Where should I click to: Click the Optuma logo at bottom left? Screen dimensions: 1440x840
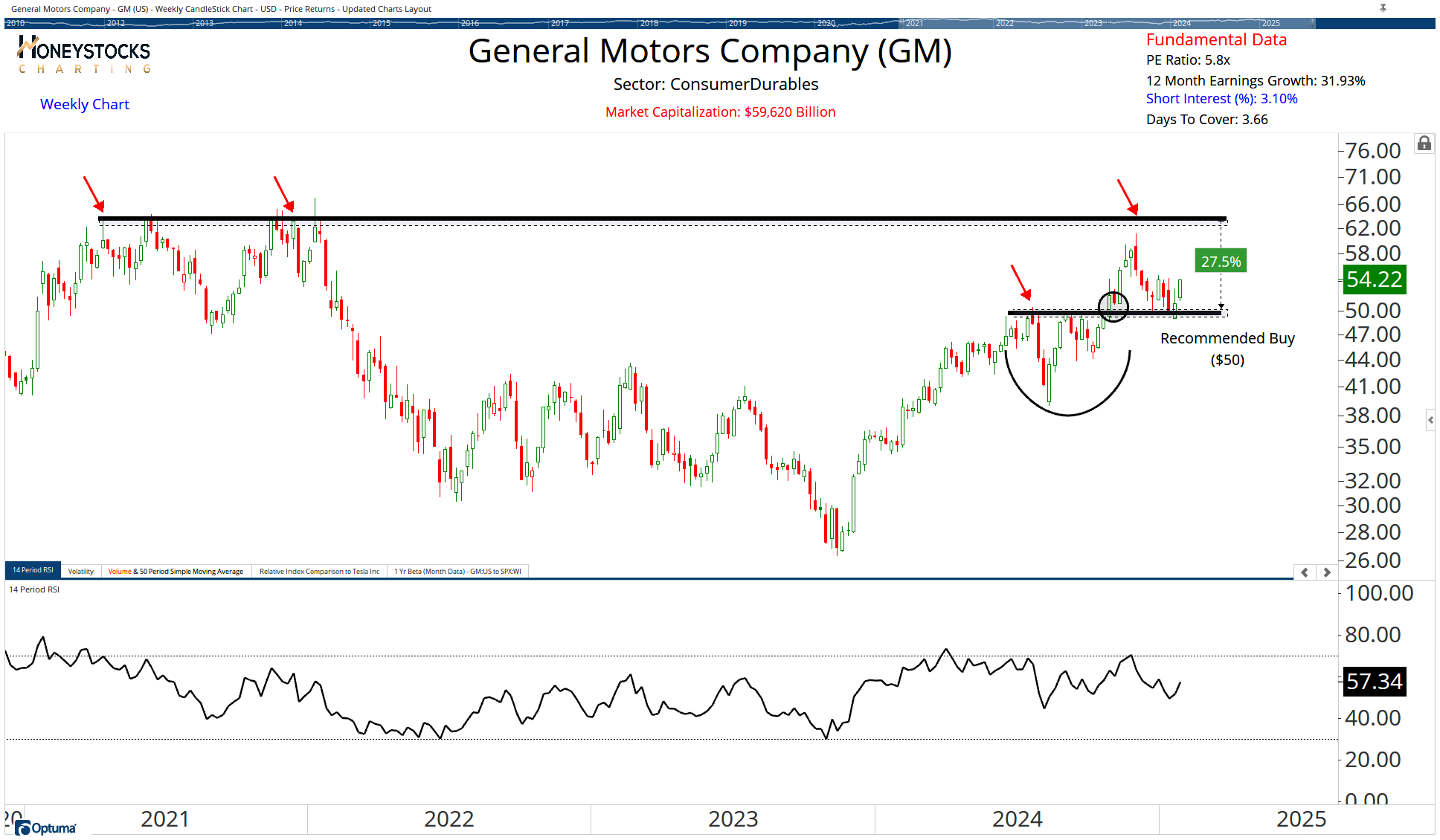(45, 827)
